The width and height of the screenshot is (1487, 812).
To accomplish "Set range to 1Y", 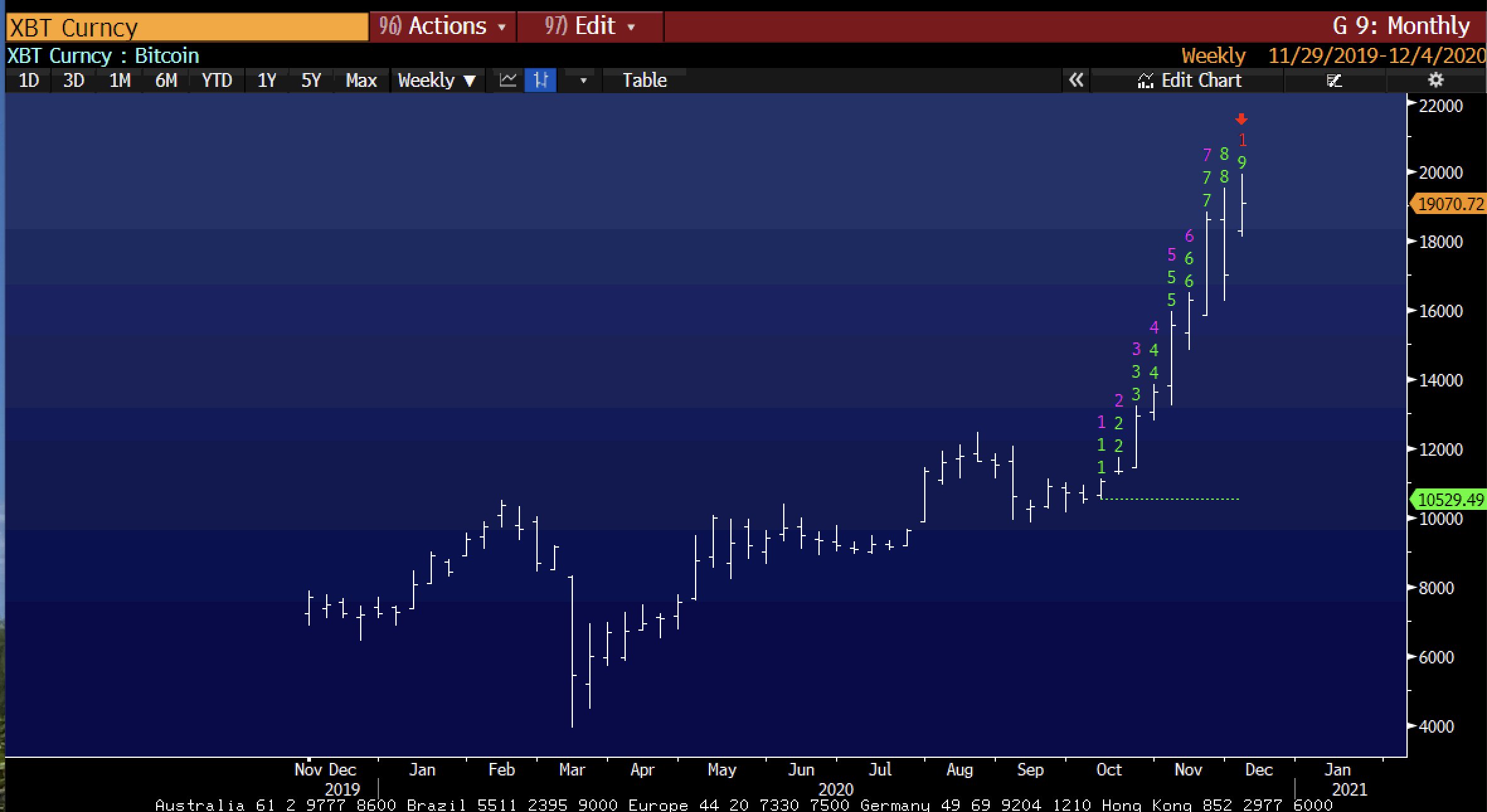I will coord(266,81).
